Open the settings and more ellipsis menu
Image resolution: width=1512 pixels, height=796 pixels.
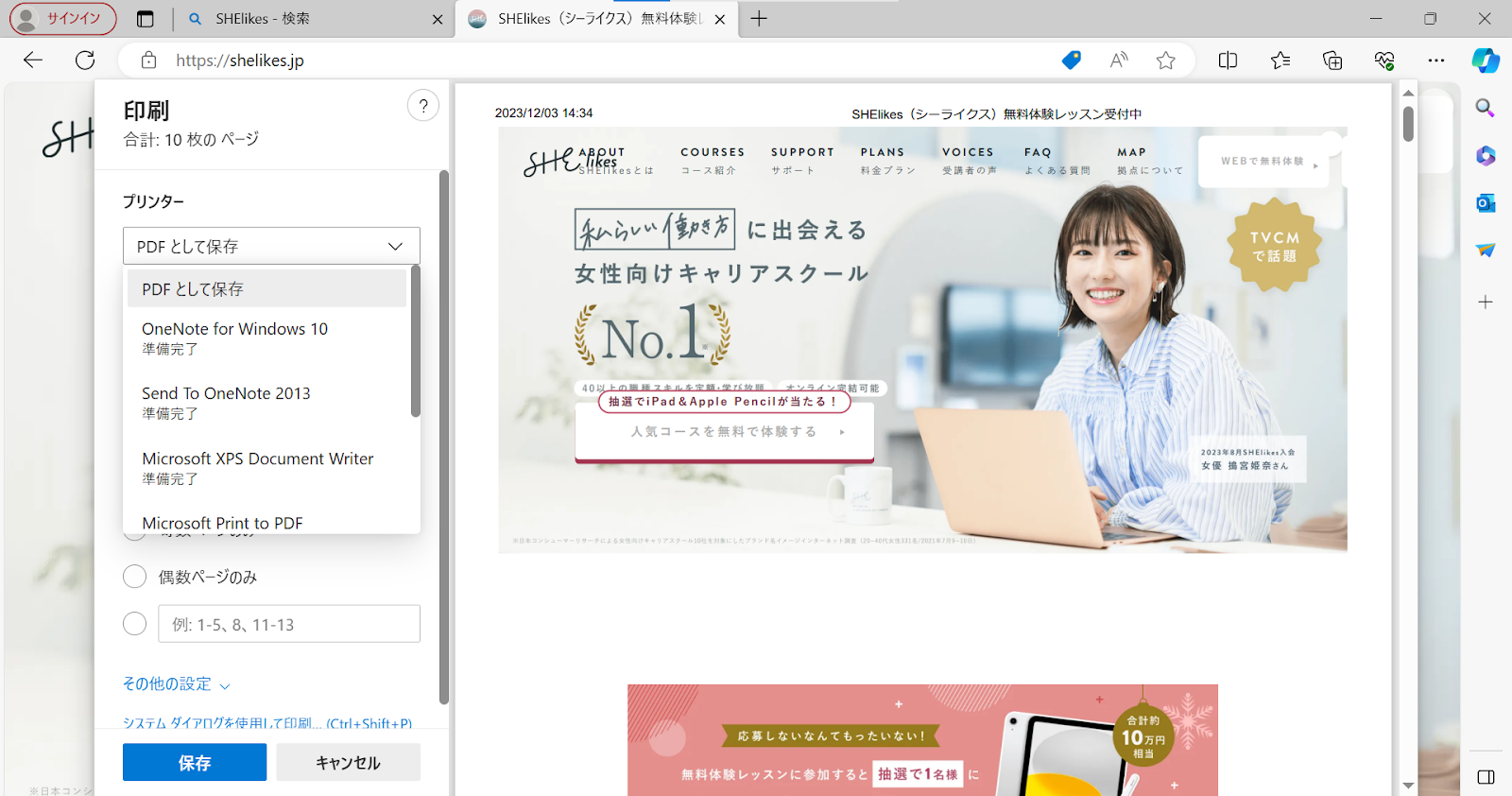pyautogui.click(x=1436, y=61)
